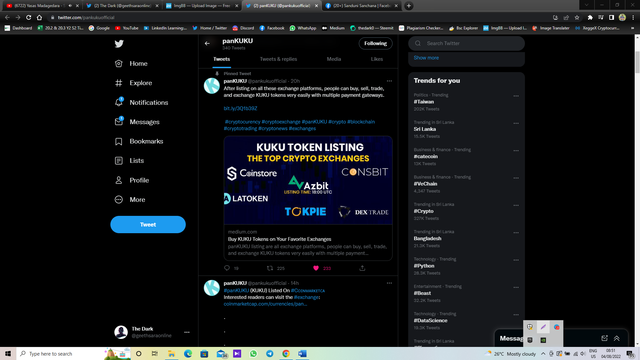Open Microsoft Edge from taskbar
640x360 pixels.
tap(188, 353)
